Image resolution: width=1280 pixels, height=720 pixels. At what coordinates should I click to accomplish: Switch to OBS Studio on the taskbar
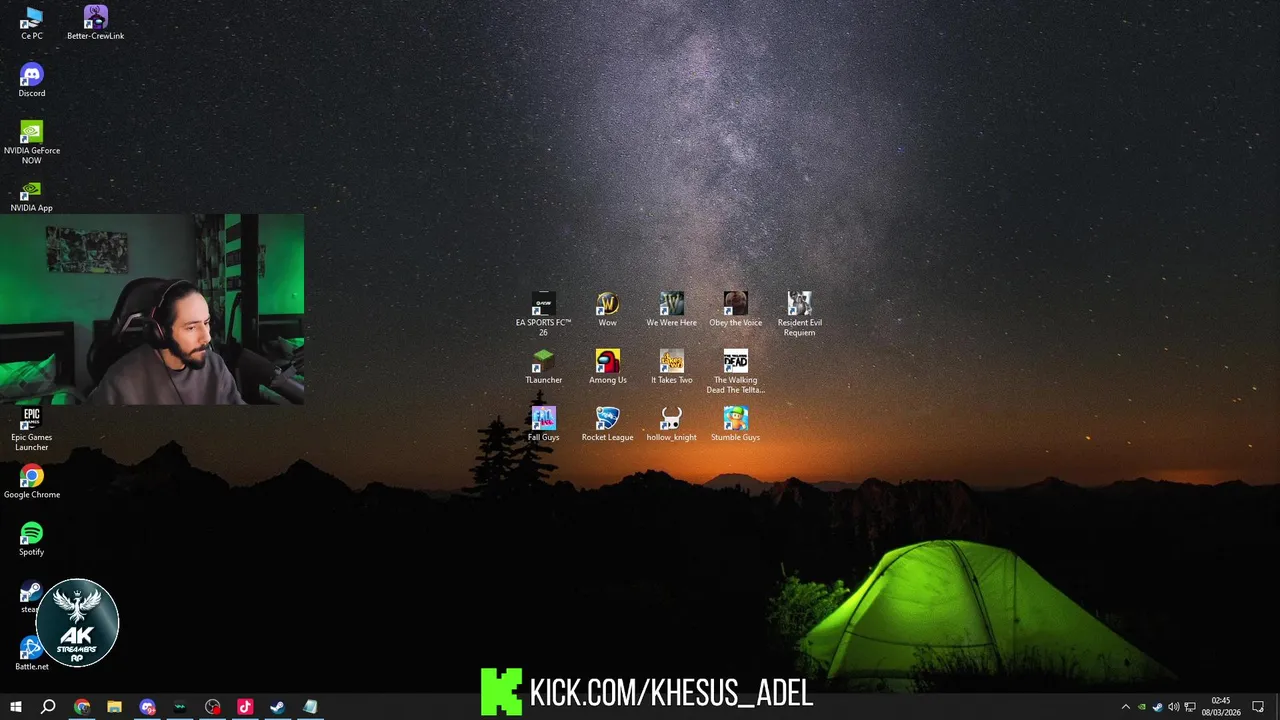[212, 707]
